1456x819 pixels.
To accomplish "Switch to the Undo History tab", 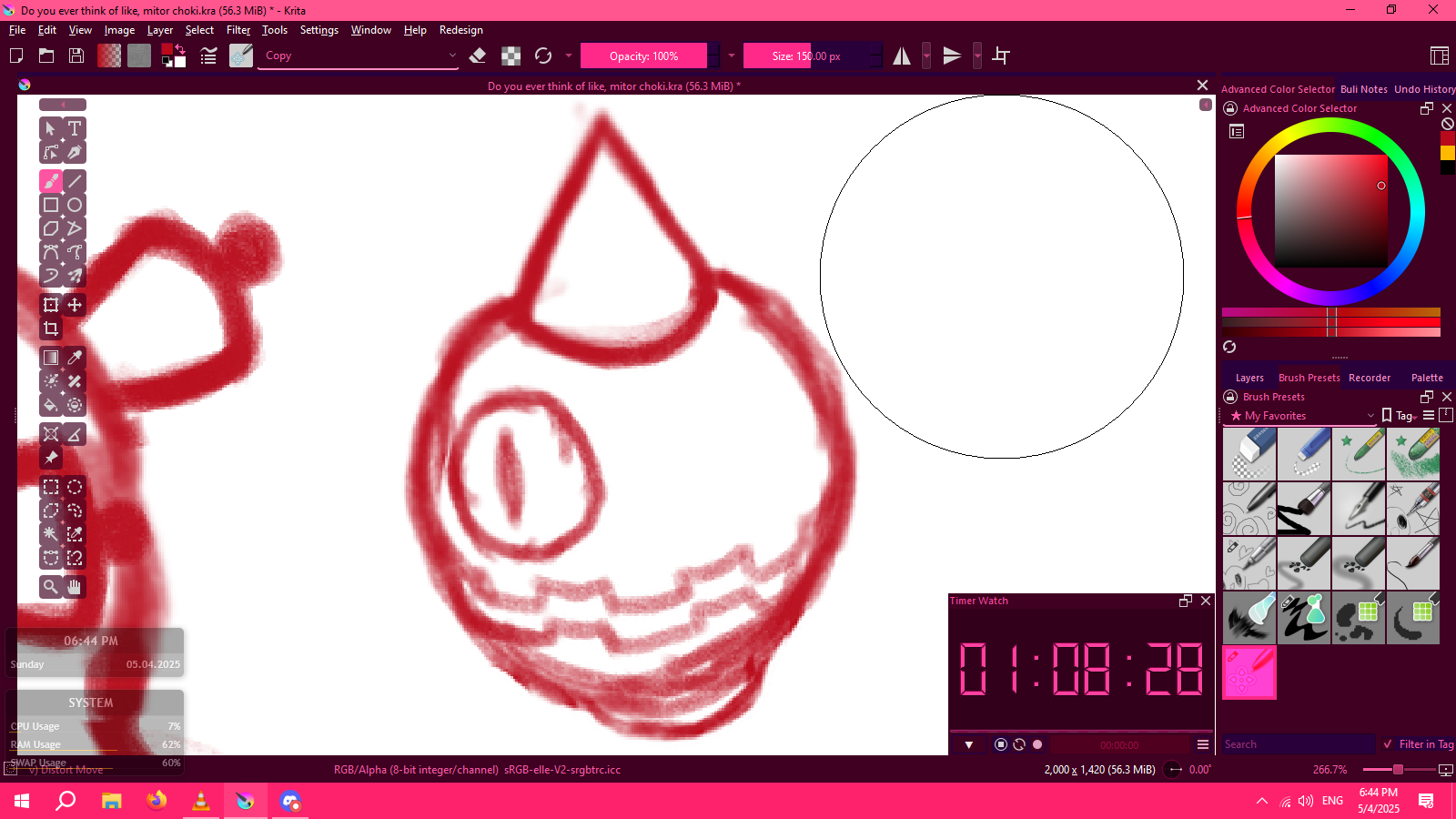I will pyautogui.click(x=1424, y=89).
